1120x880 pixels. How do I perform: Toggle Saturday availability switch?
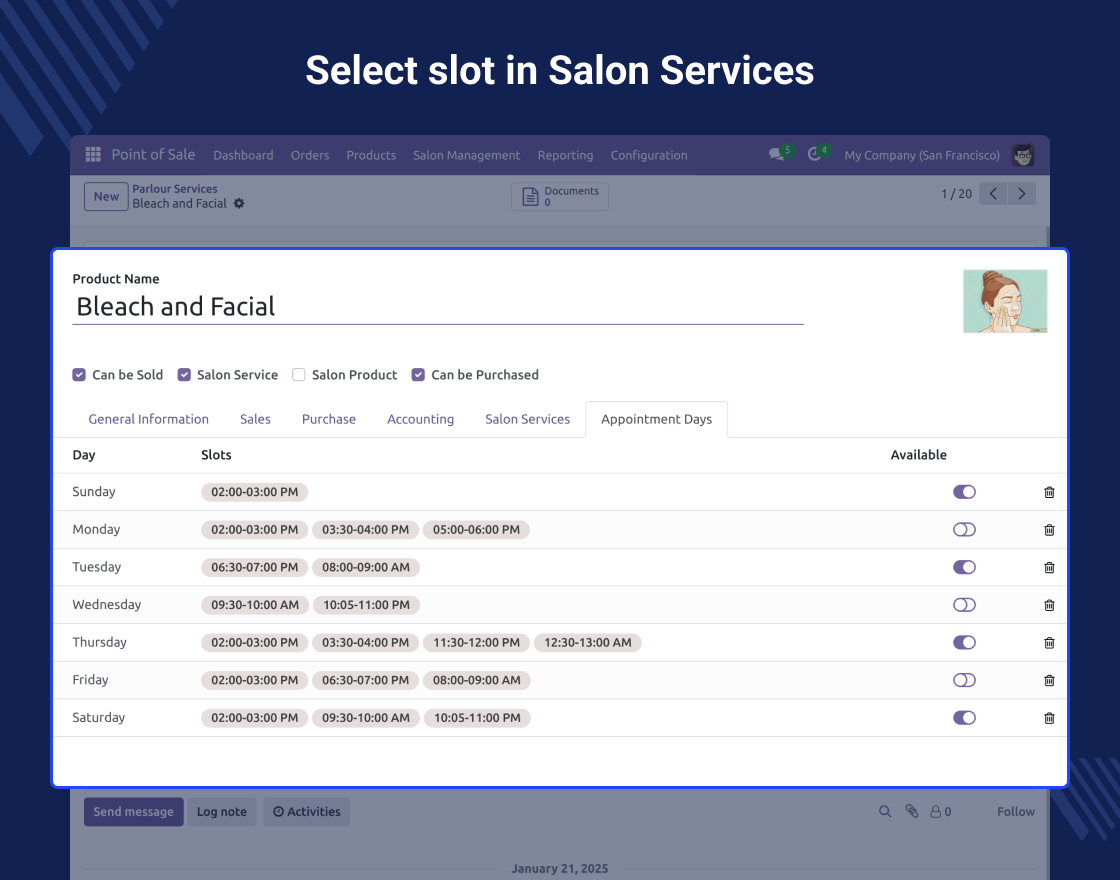coord(964,718)
